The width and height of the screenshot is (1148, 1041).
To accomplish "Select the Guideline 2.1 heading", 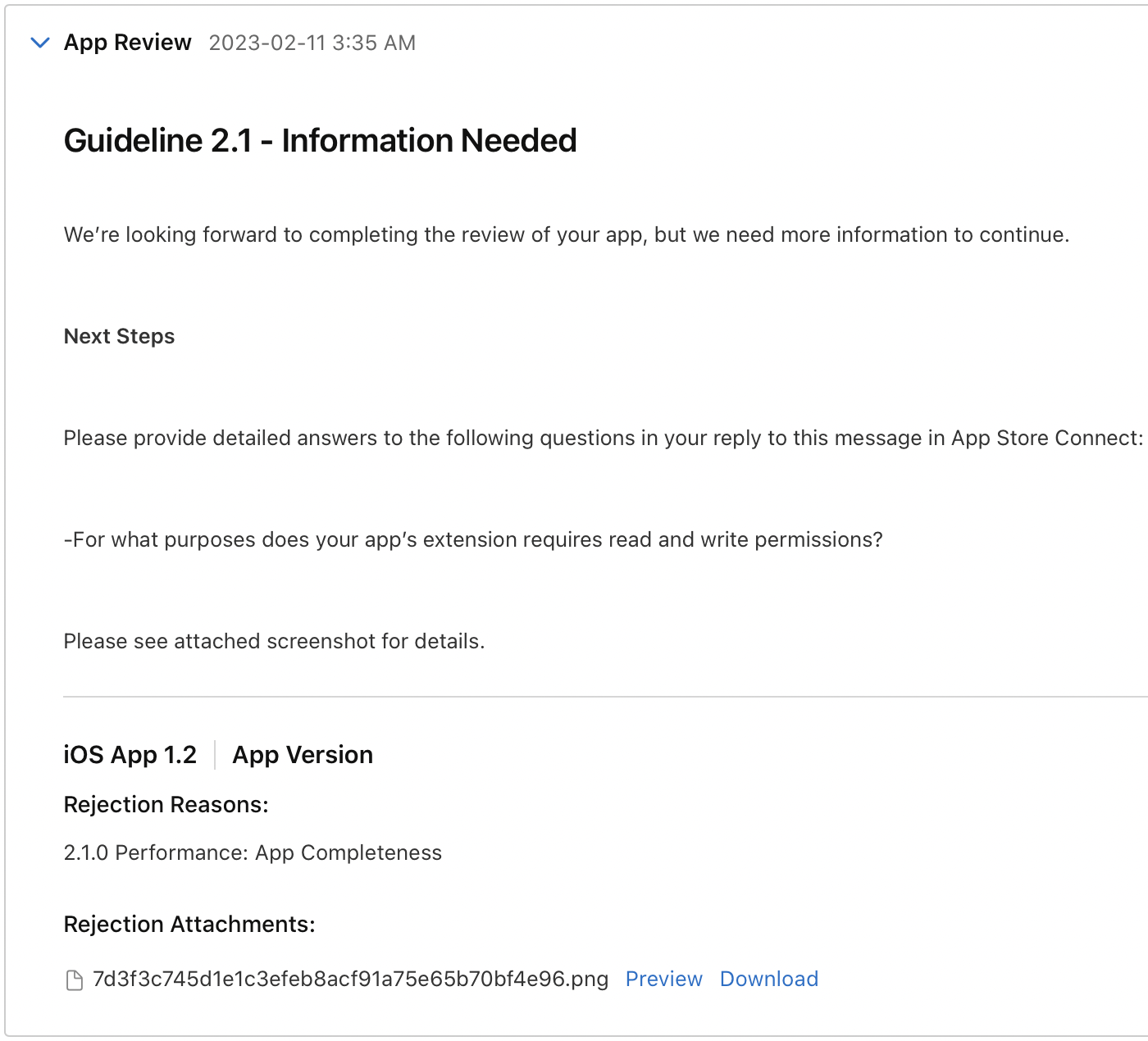I will (x=321, y=139).
